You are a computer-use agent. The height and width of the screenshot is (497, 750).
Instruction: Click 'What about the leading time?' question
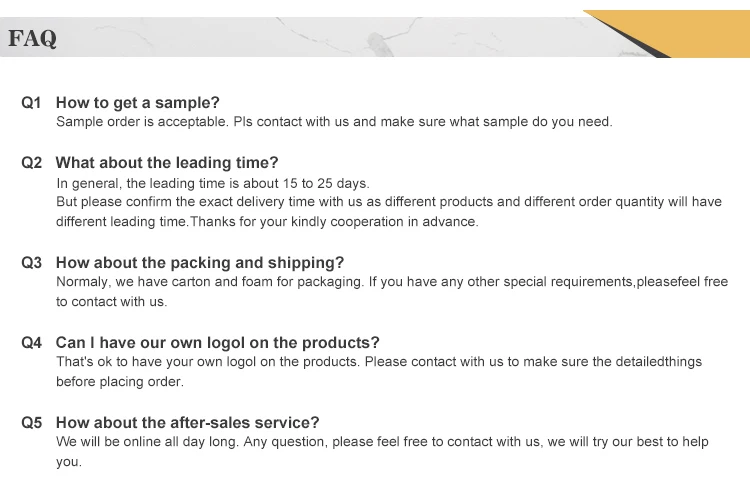pyautogui.click(x=167, y=162)
